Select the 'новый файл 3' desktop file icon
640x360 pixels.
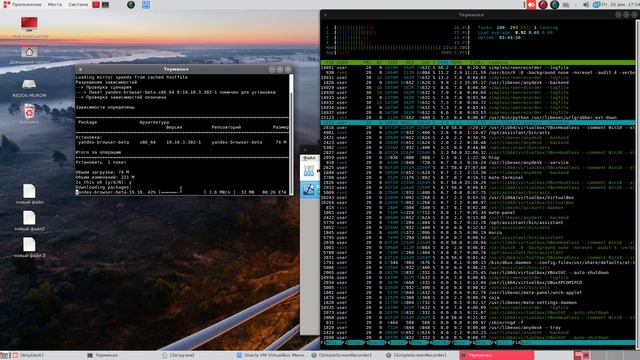(29, 244)
